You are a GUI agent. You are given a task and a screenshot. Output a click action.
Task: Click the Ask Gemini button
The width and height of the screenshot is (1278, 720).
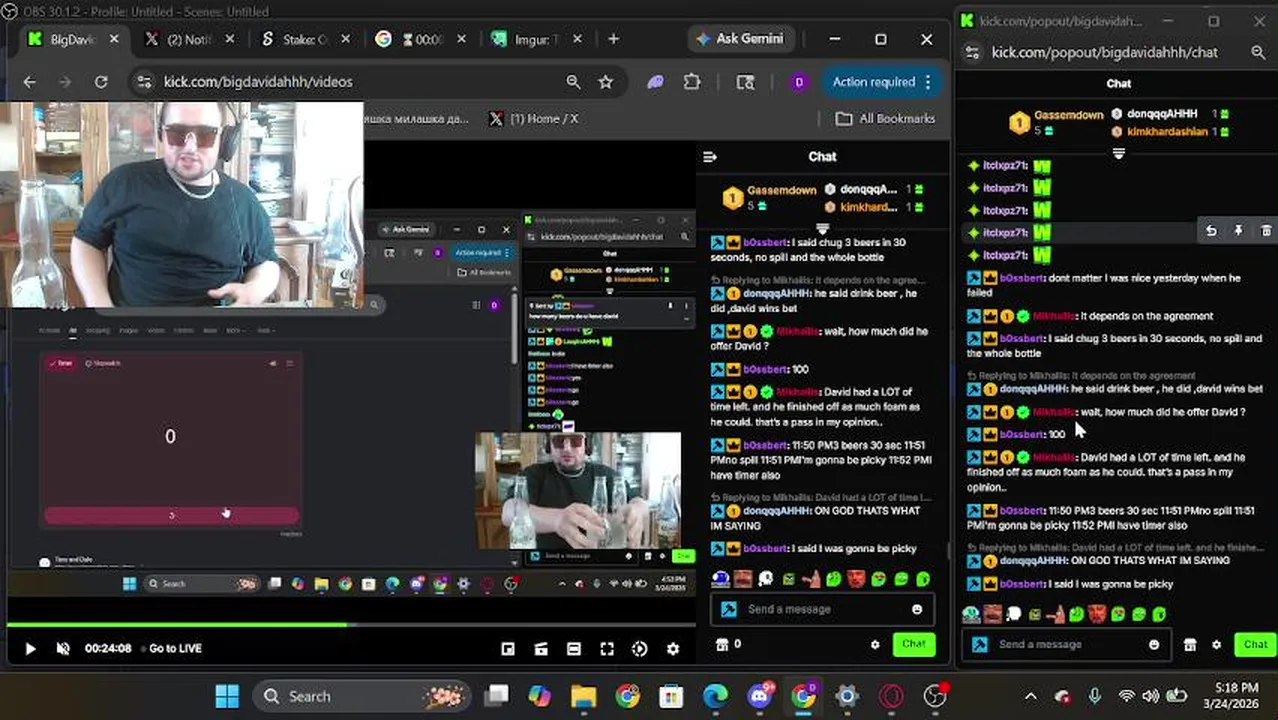click(740, 39)
